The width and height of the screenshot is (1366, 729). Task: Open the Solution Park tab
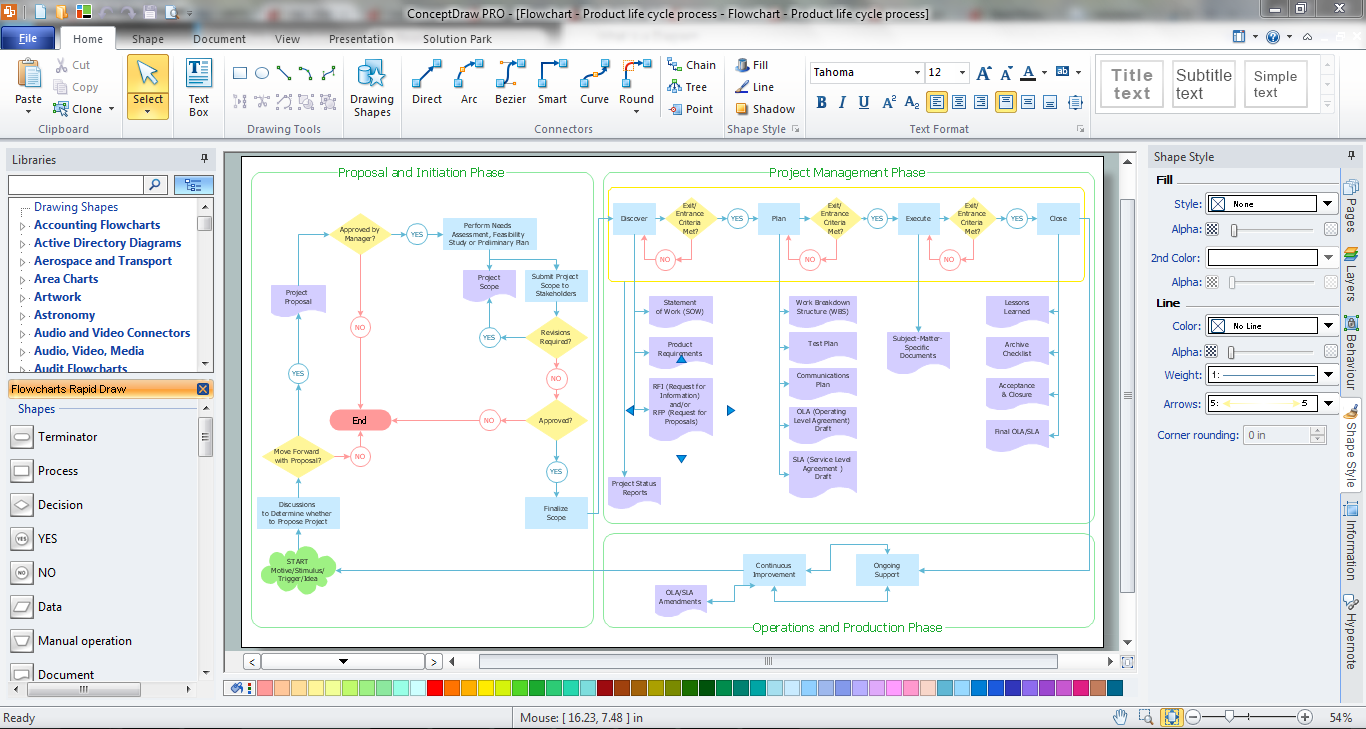pyautogui.click(x=457, y=39)
